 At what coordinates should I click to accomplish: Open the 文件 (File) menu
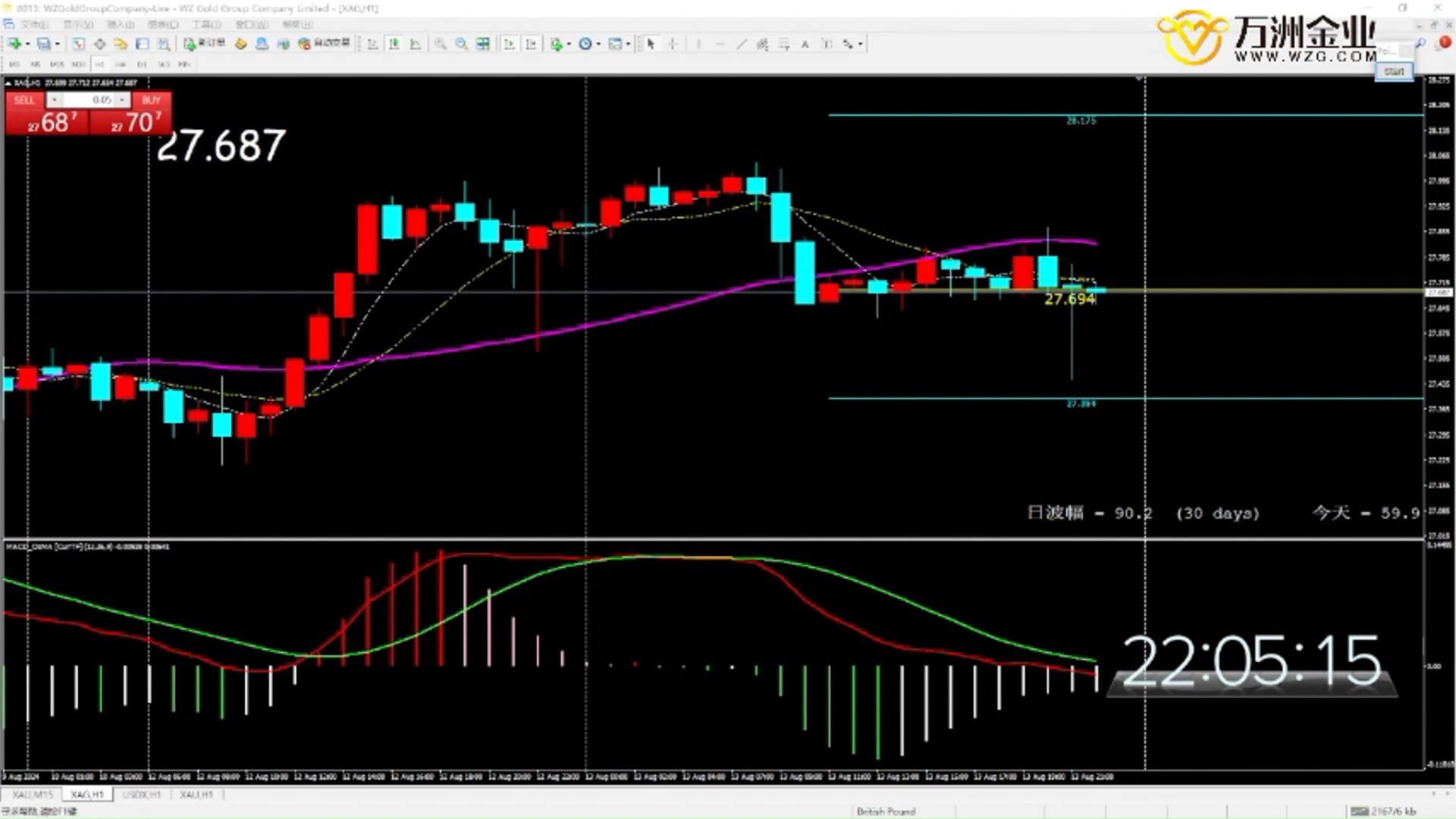pos(35,24)
